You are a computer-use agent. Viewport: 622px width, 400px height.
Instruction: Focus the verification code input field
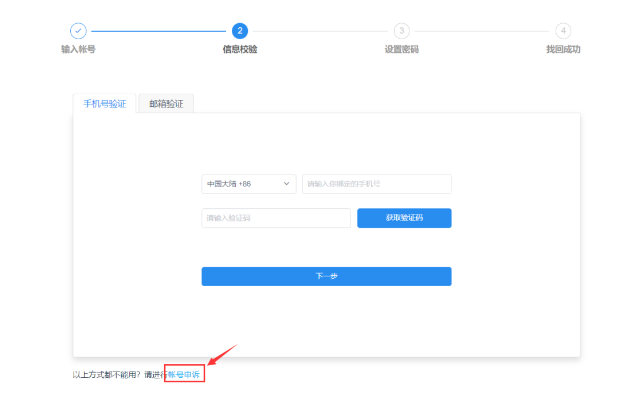[276, 218]
